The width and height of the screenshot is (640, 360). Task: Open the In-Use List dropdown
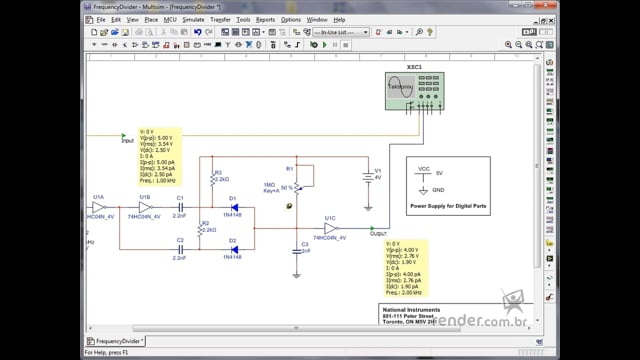(341, 32)
